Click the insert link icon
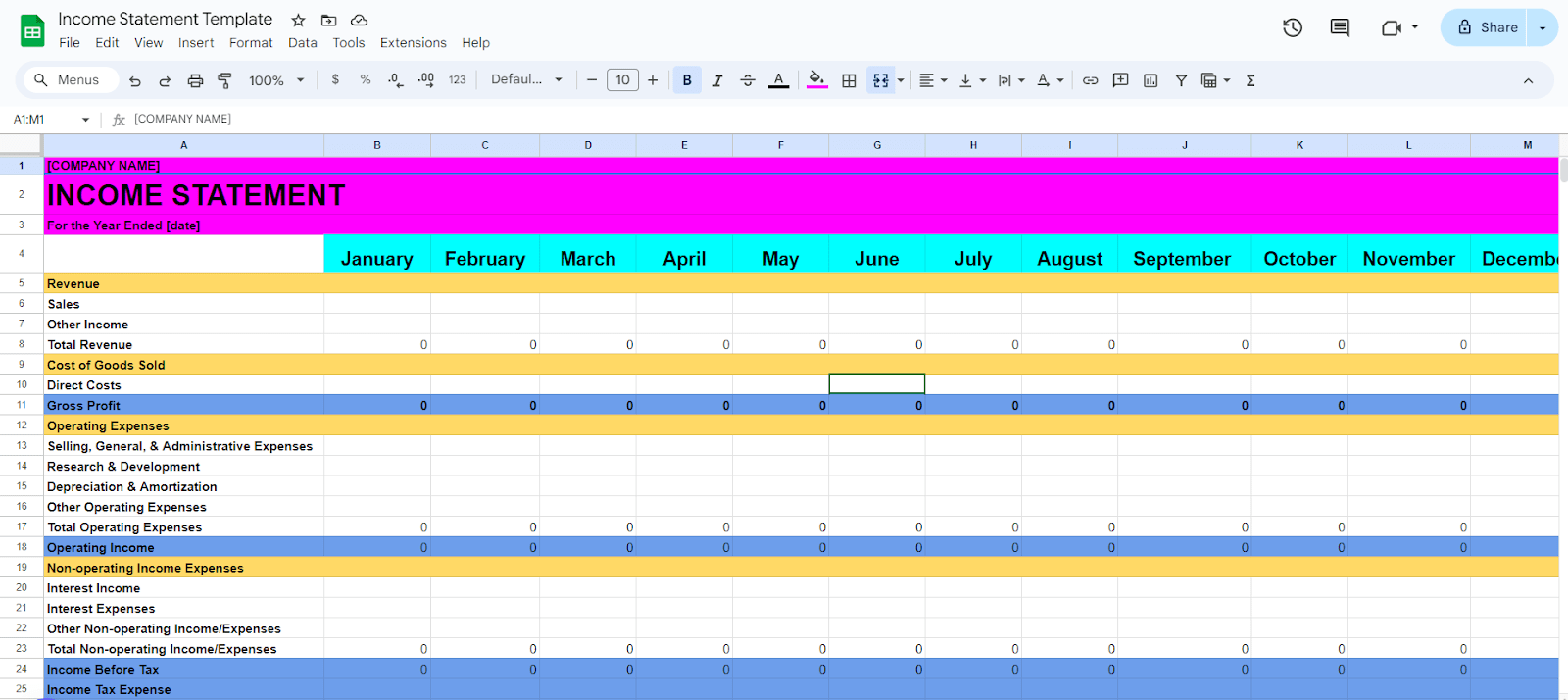The width and height of the screenshot is (1568, 700). pyautogui.click(x=1090, y=80)
